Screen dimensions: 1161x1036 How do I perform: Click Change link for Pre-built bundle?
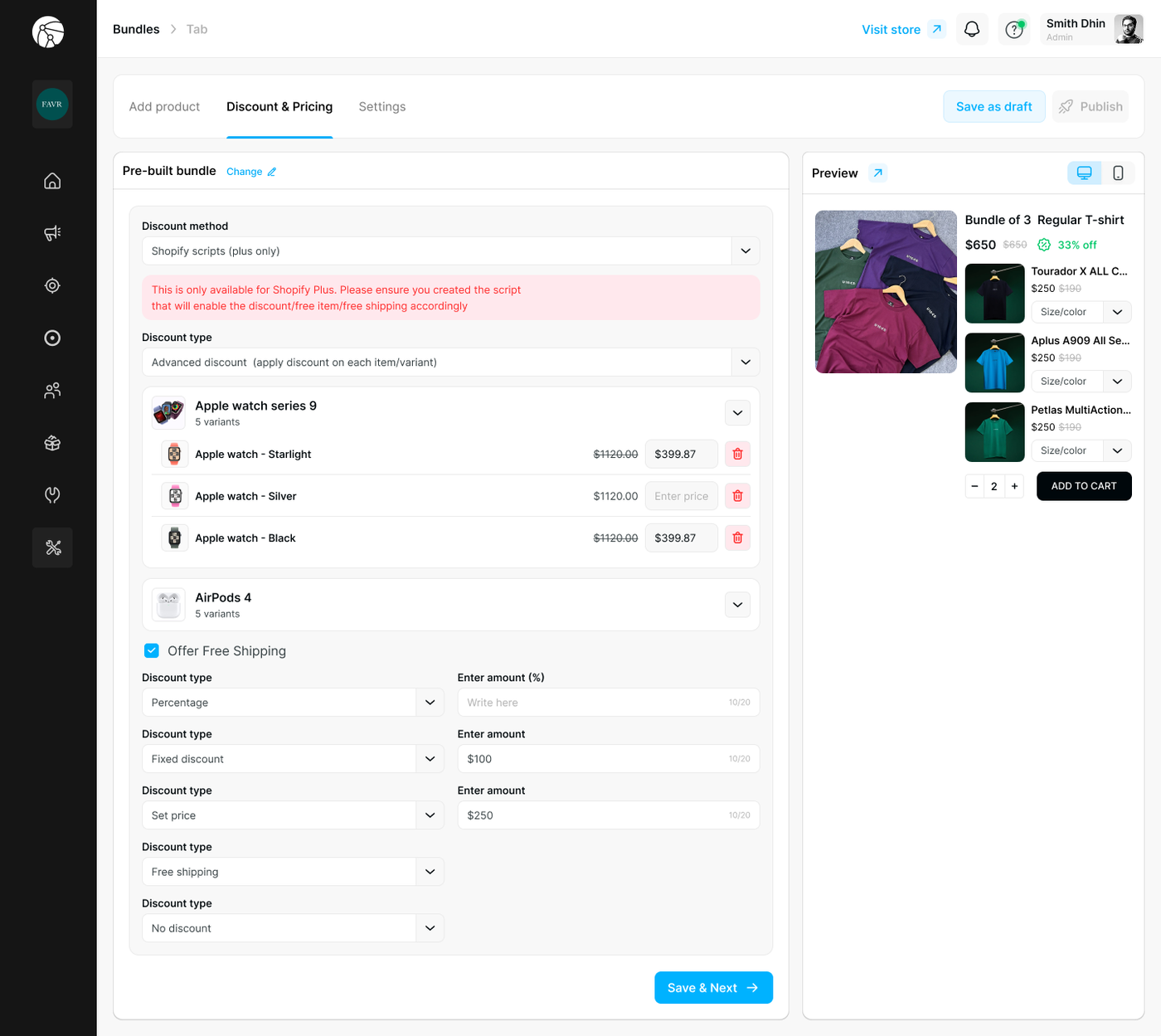251,172
